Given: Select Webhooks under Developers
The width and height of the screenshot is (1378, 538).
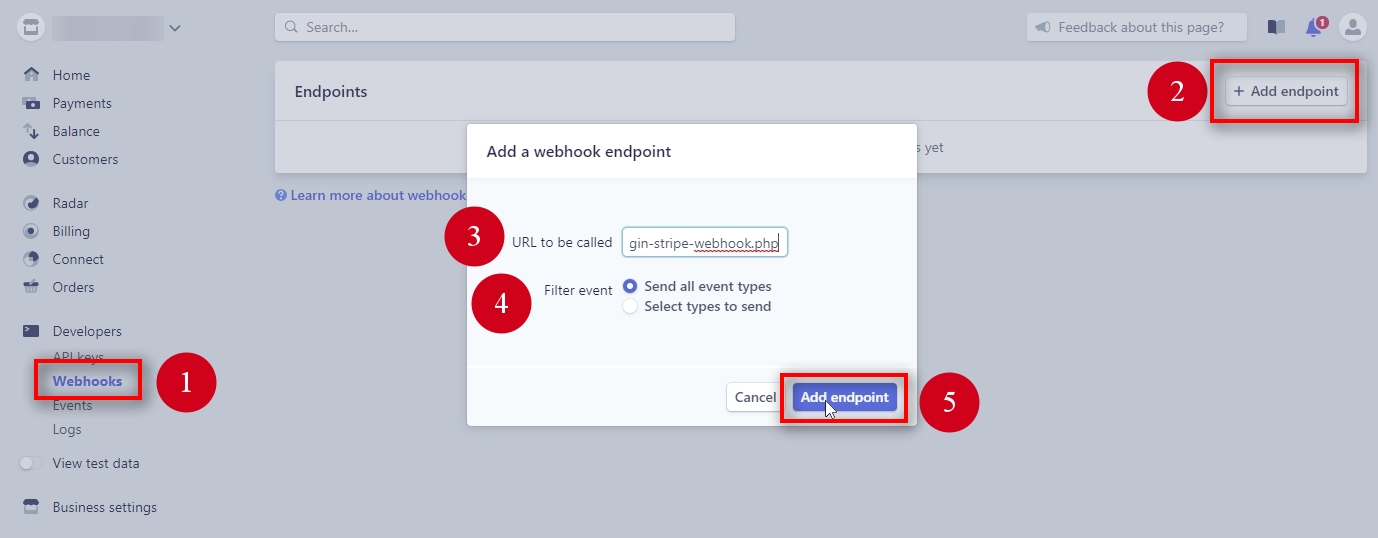Looking at the screenshot, I should 87,381.
